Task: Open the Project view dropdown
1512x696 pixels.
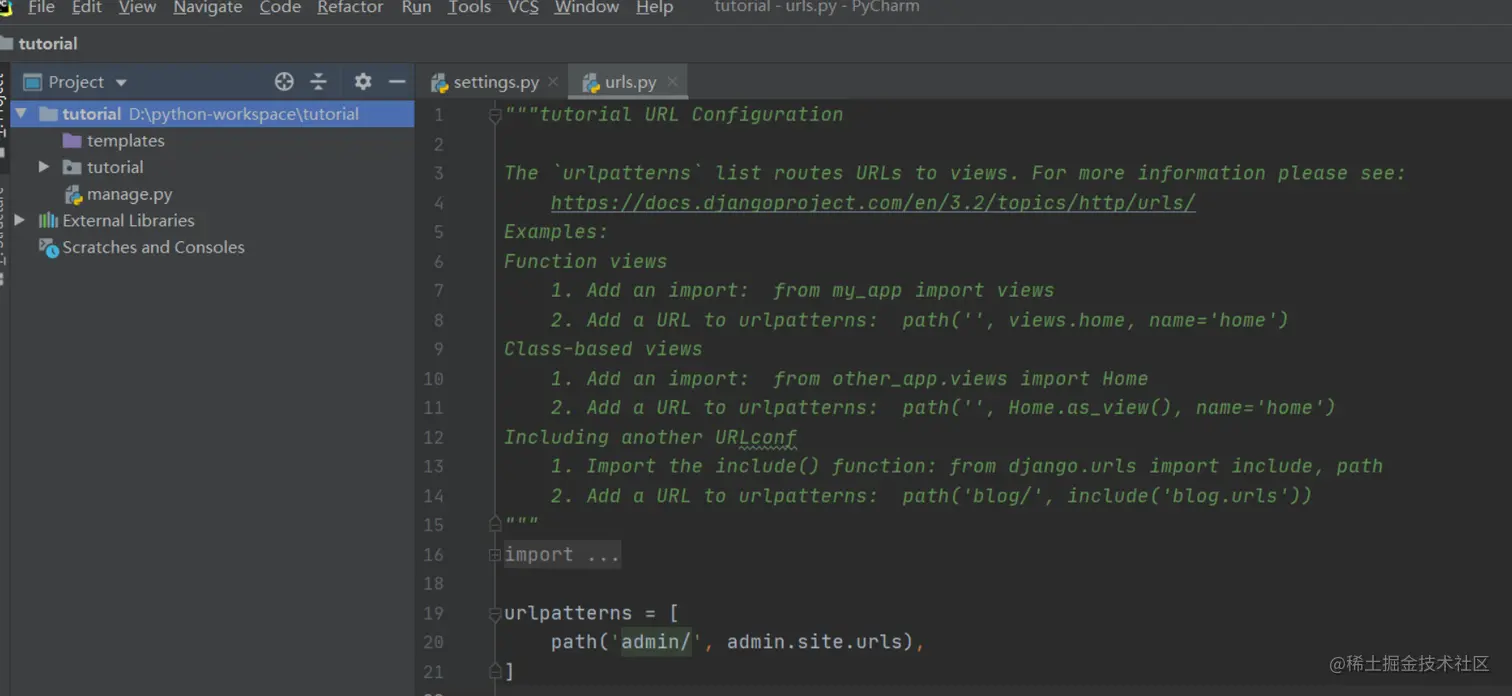Action: point(121,83)
